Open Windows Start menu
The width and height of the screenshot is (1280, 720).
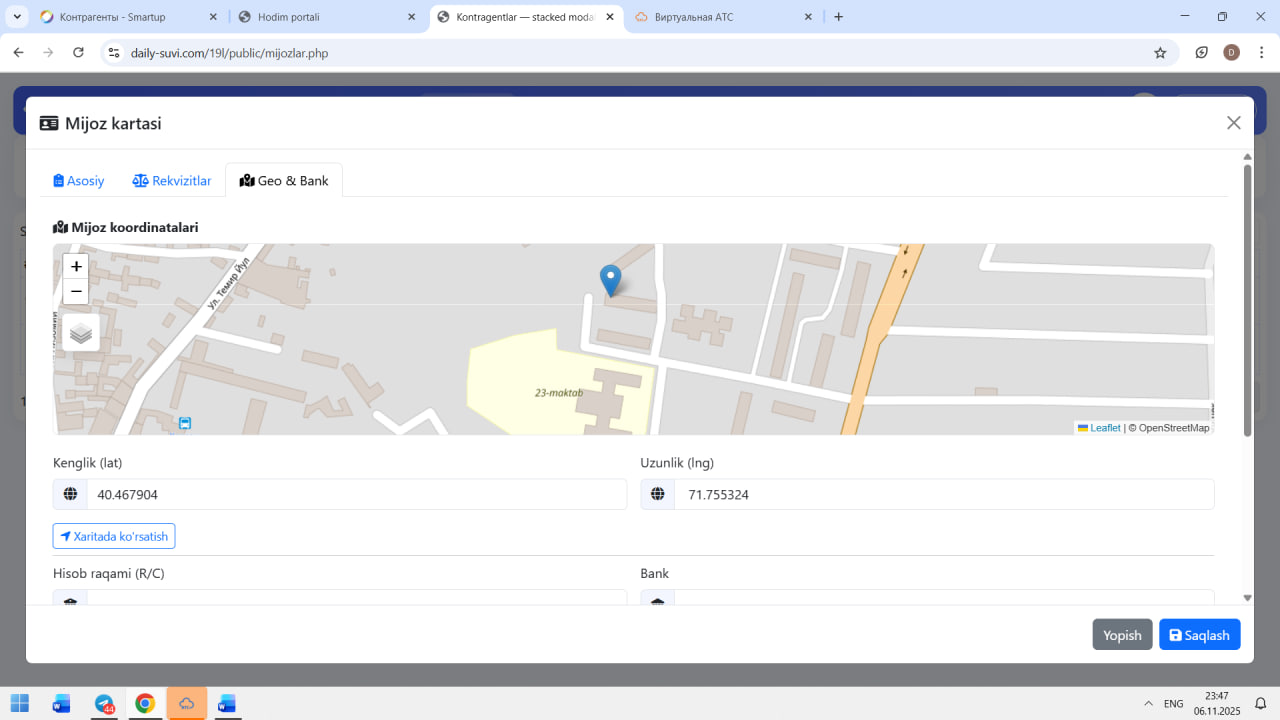tap(20, 704)
